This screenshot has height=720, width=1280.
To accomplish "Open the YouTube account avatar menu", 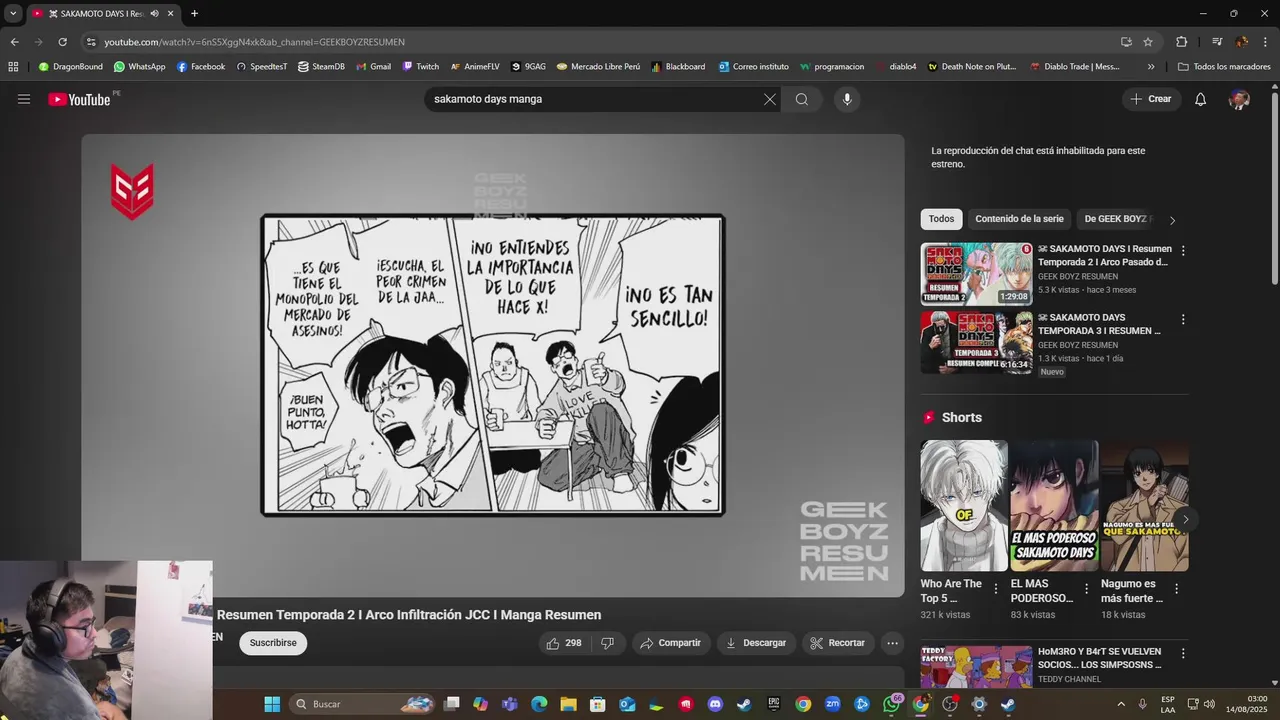I will 1239,99.
